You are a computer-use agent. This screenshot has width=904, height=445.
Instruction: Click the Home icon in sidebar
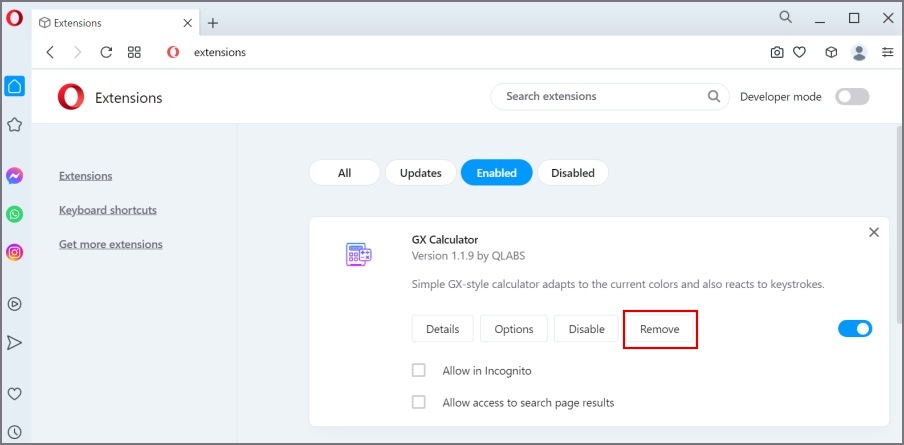14,86
